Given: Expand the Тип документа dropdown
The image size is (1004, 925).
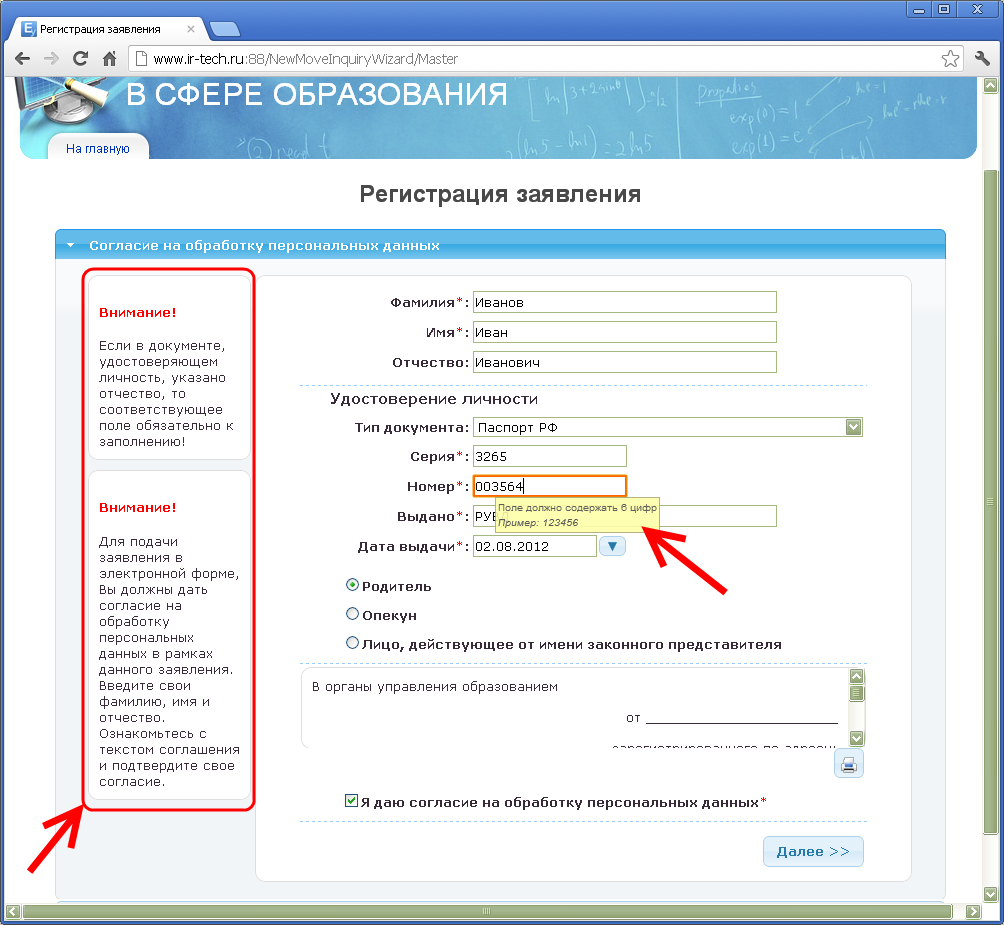Looking at the screenshot, I should click(x=854, y=427).
